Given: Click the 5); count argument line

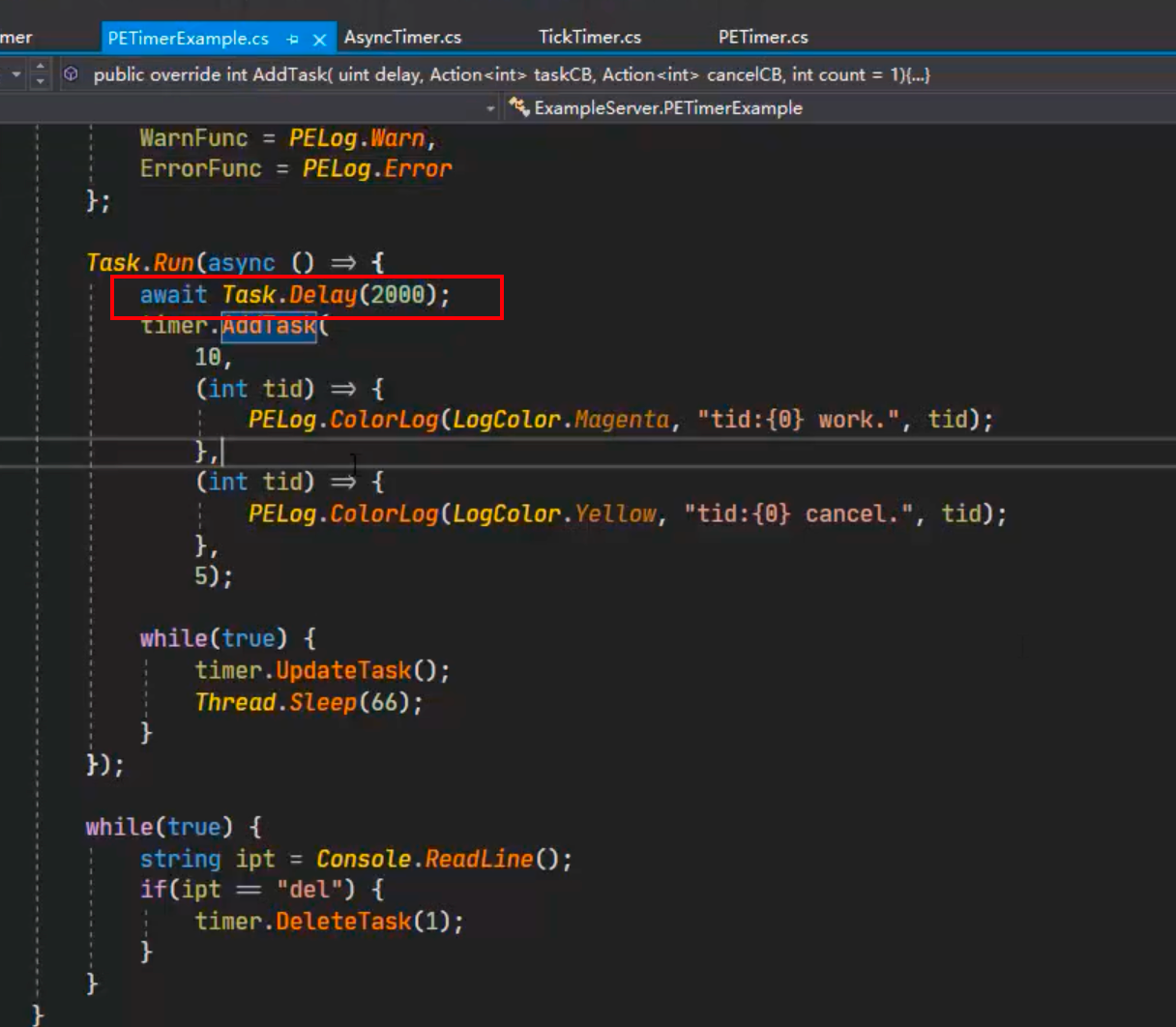Looking at the screenshot, I should [x=214, y=576].
